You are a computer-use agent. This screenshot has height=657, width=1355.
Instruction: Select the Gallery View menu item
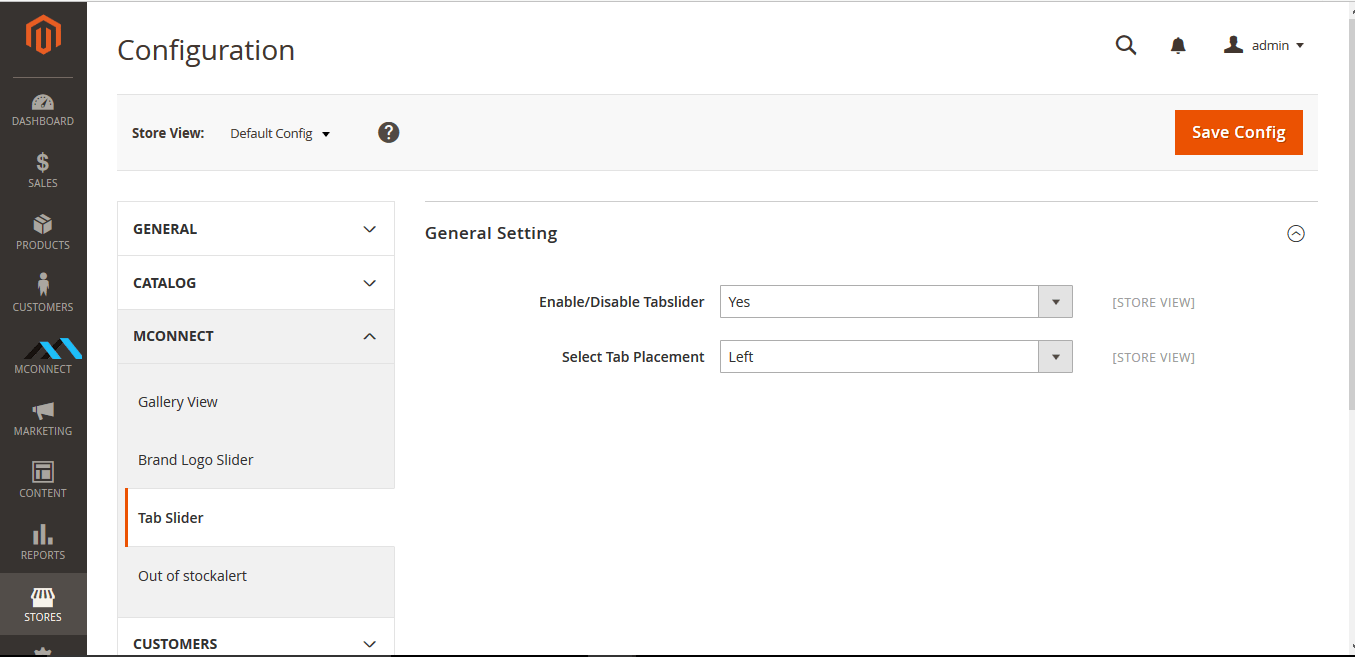(x=178, y=402)
